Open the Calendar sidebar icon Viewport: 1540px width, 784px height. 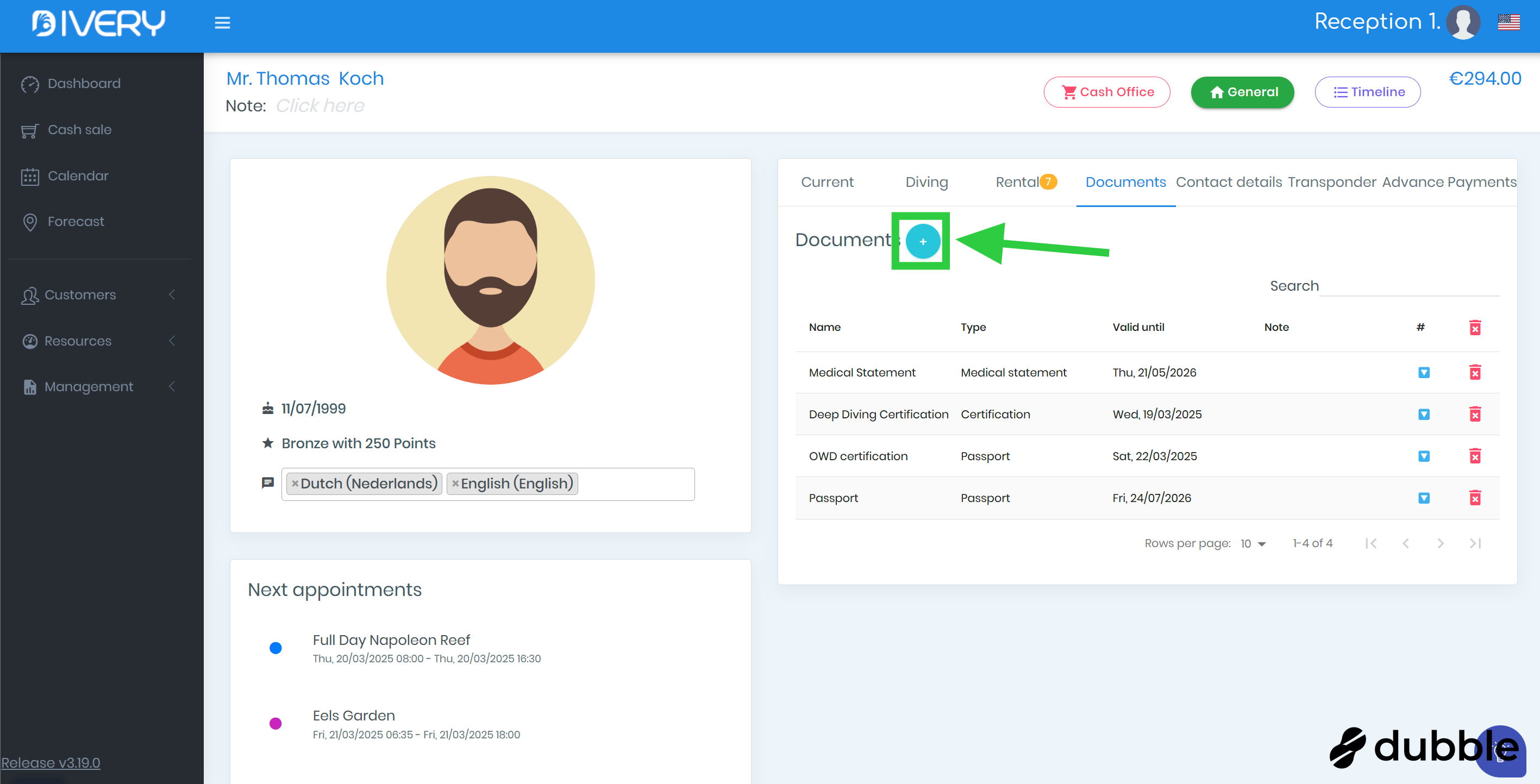point(30,176)
